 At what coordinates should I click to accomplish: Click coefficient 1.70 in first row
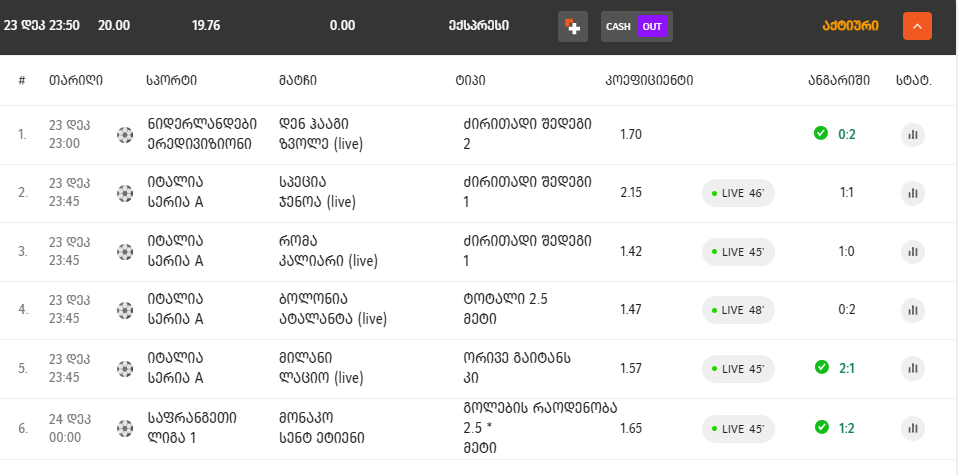coord(631,134)
